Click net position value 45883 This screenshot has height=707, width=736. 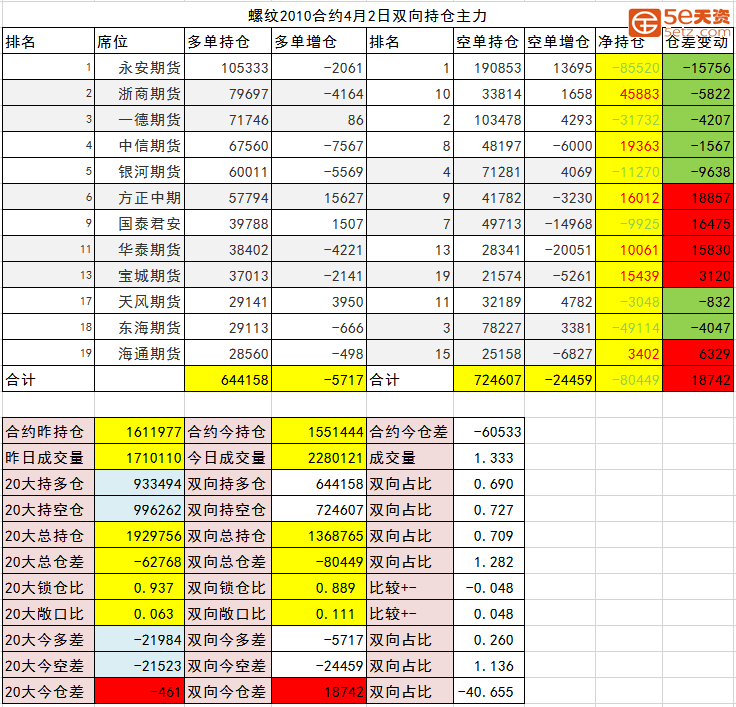tap(629, 93)
